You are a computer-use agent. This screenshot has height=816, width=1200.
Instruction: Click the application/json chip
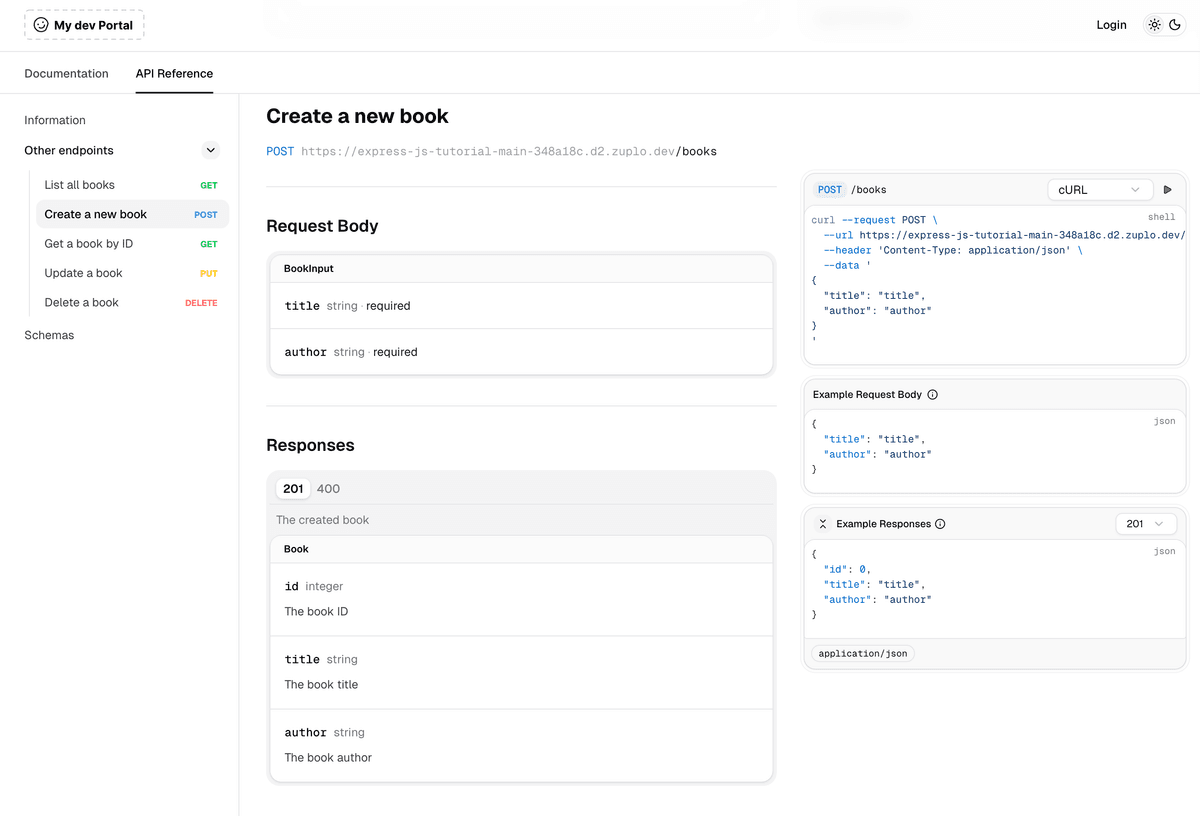pyautogui.click(x=862, y=653)
